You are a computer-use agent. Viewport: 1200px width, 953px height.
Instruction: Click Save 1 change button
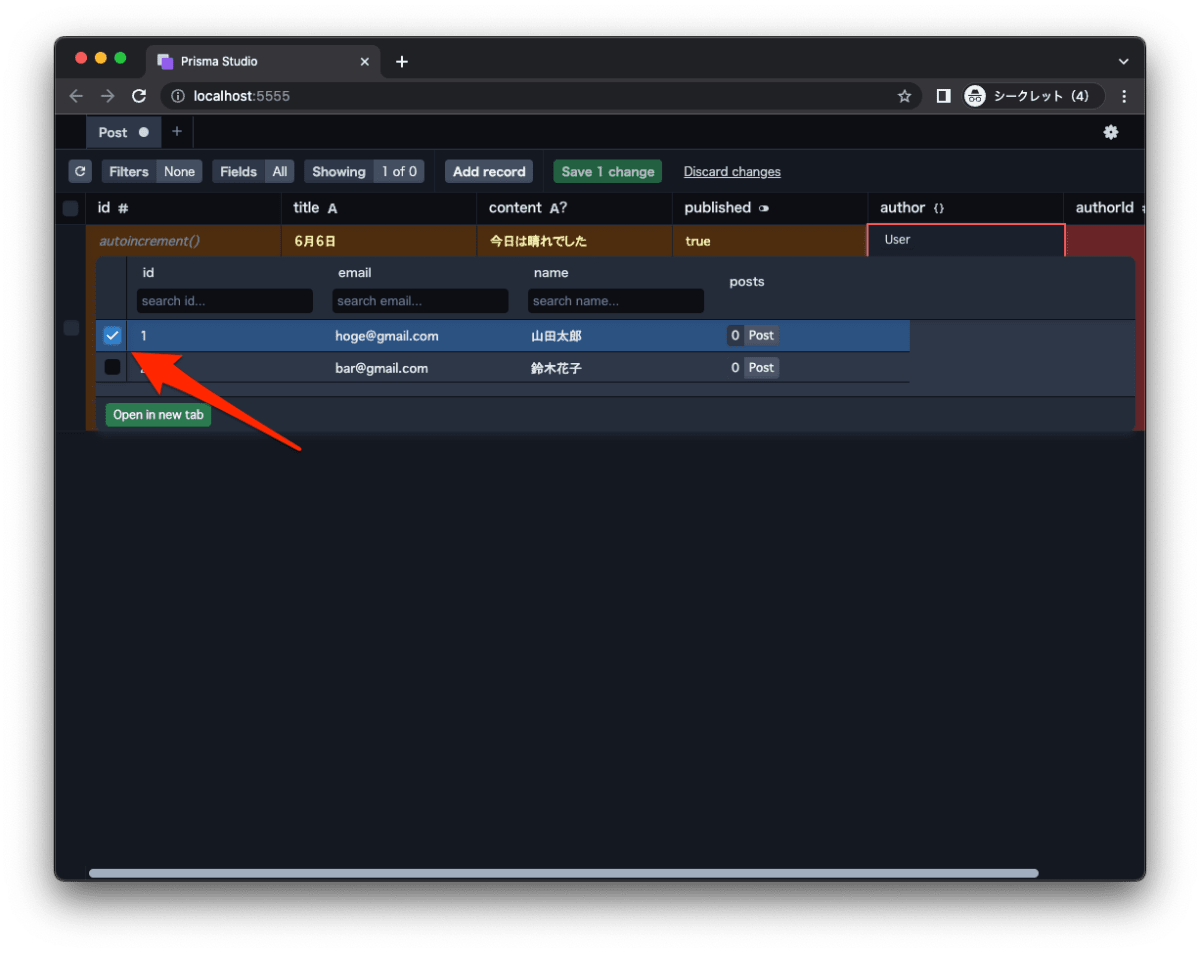tap(608, 171)
